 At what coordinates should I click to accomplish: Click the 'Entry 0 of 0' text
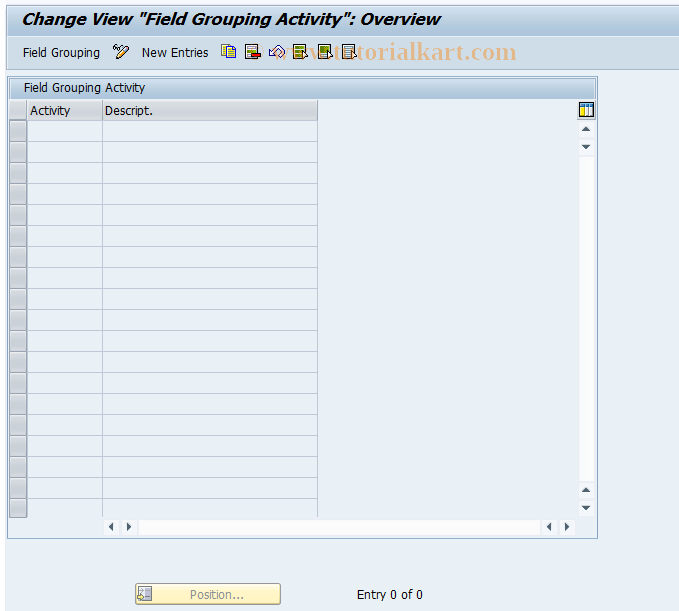point(389,594)
